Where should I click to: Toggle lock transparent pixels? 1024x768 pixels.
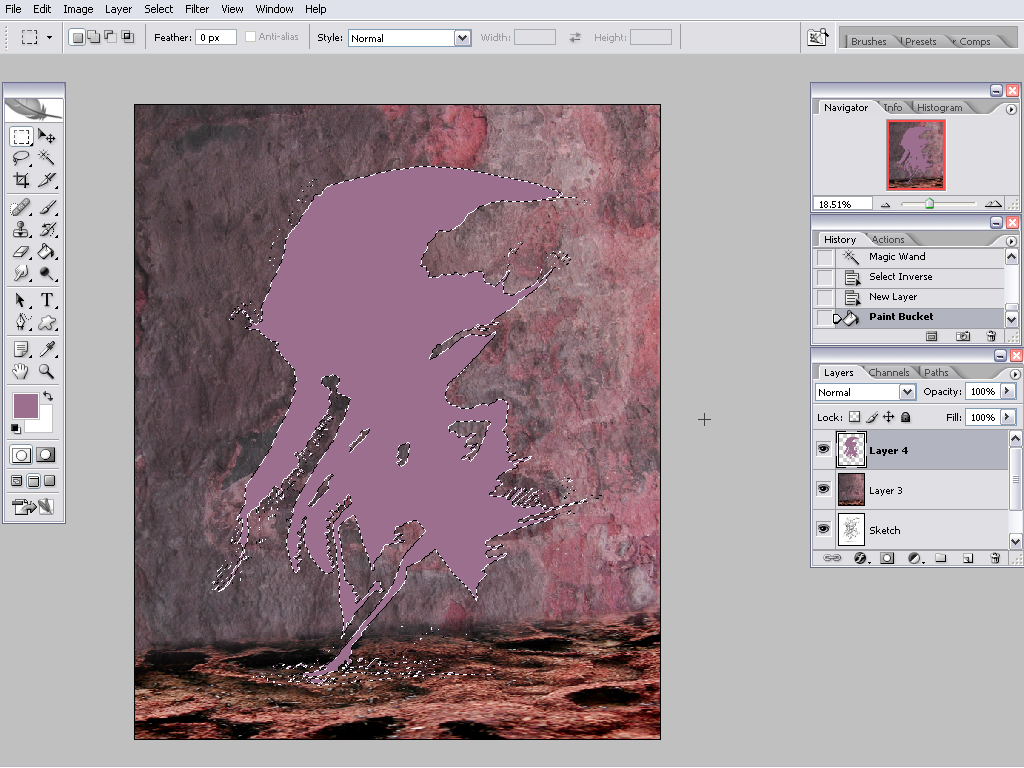[x=855, y=417]
